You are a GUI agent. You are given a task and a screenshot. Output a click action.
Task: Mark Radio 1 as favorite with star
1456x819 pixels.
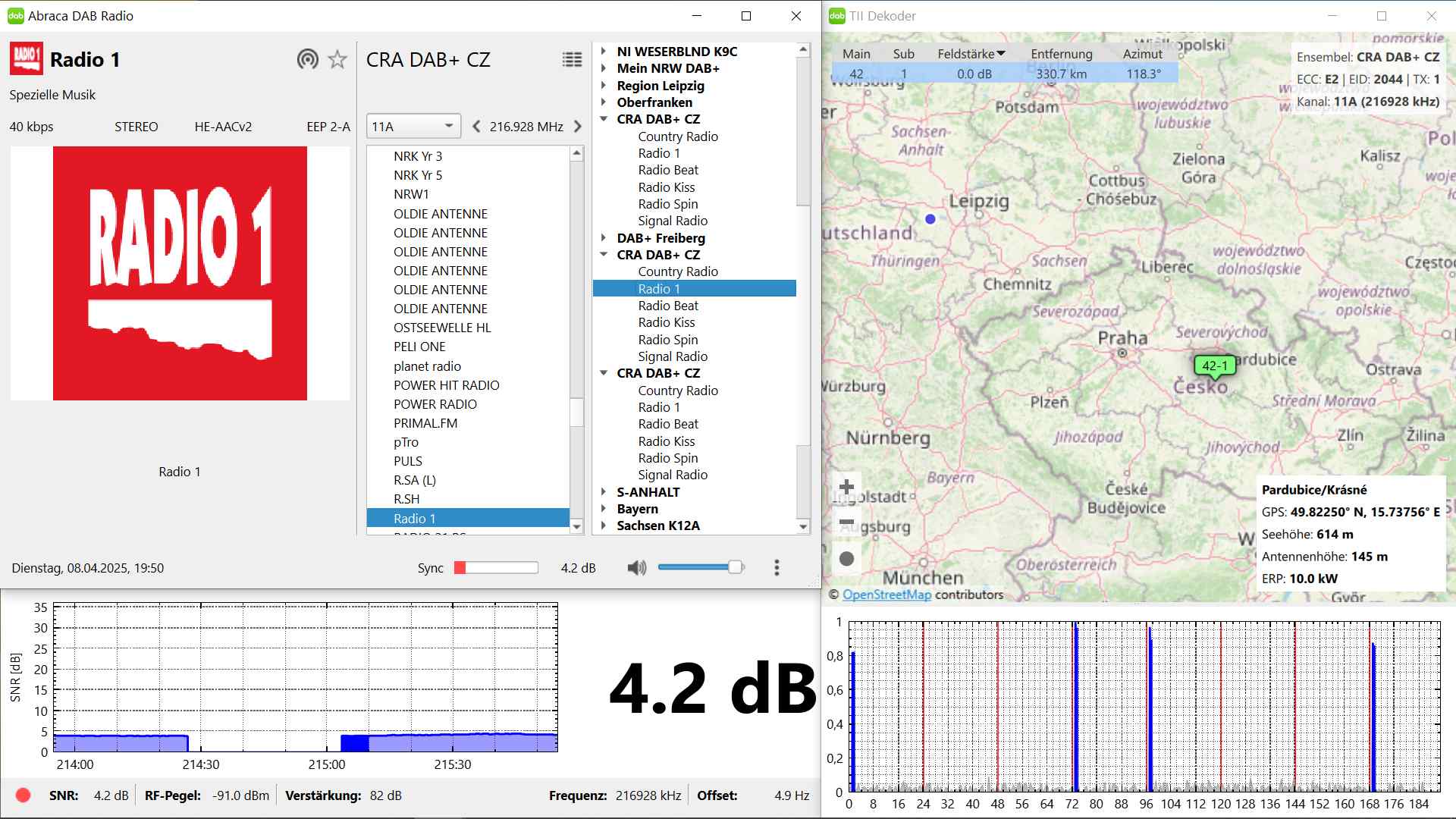(337, 59)
